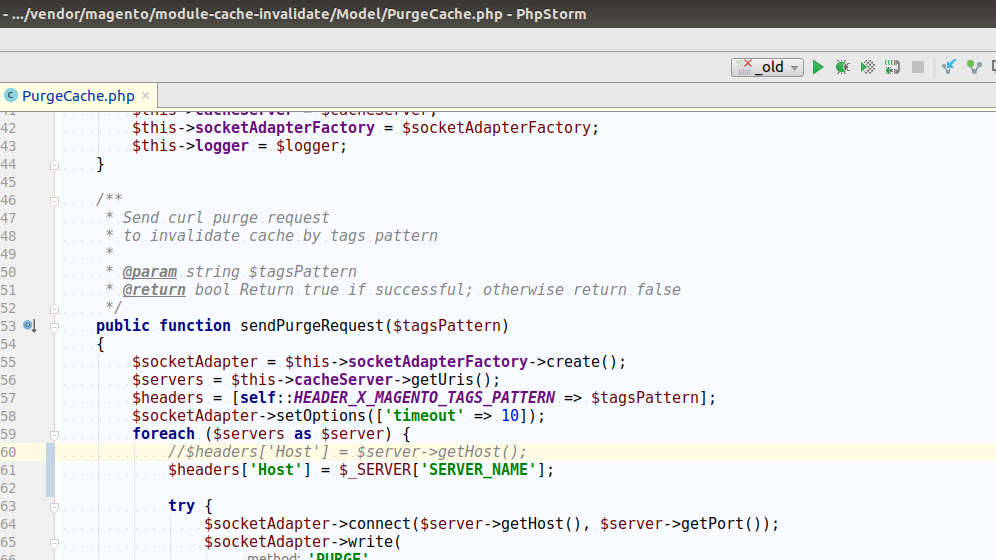Collapse the write( call fold at line 65

(x=54, y=543)
